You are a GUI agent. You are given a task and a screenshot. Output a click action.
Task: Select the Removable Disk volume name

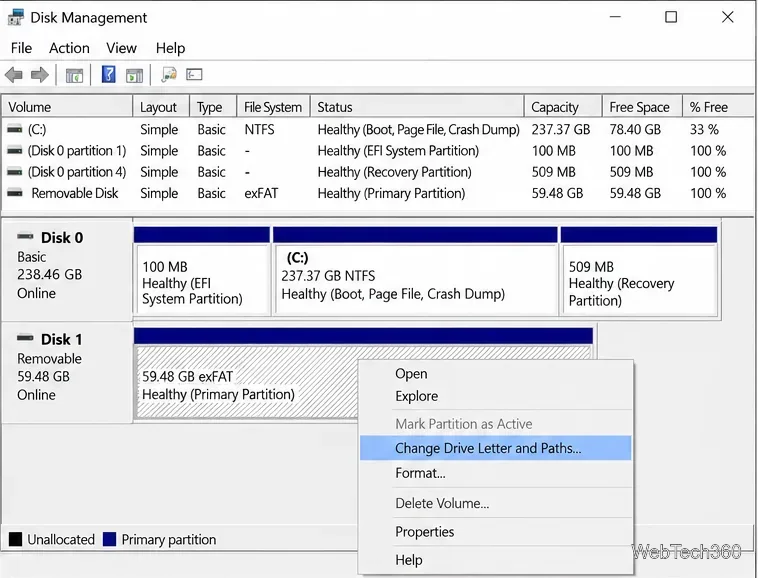[x=75, y=193]
